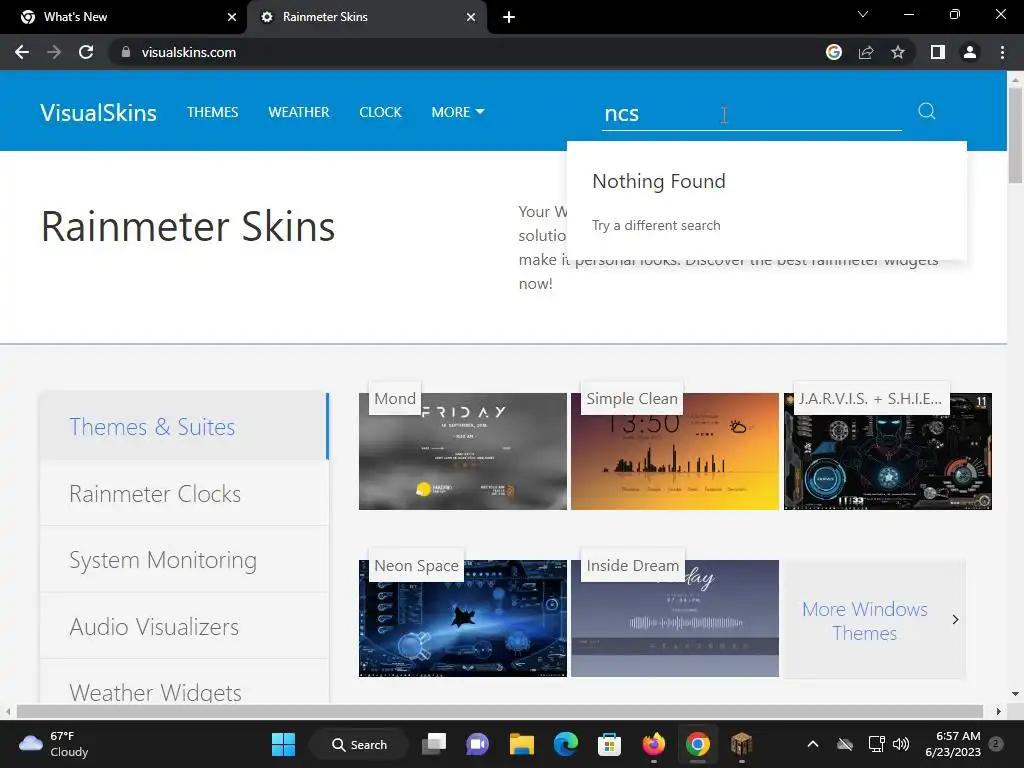Open the THEMES nav item

click(x=212, y=112)
